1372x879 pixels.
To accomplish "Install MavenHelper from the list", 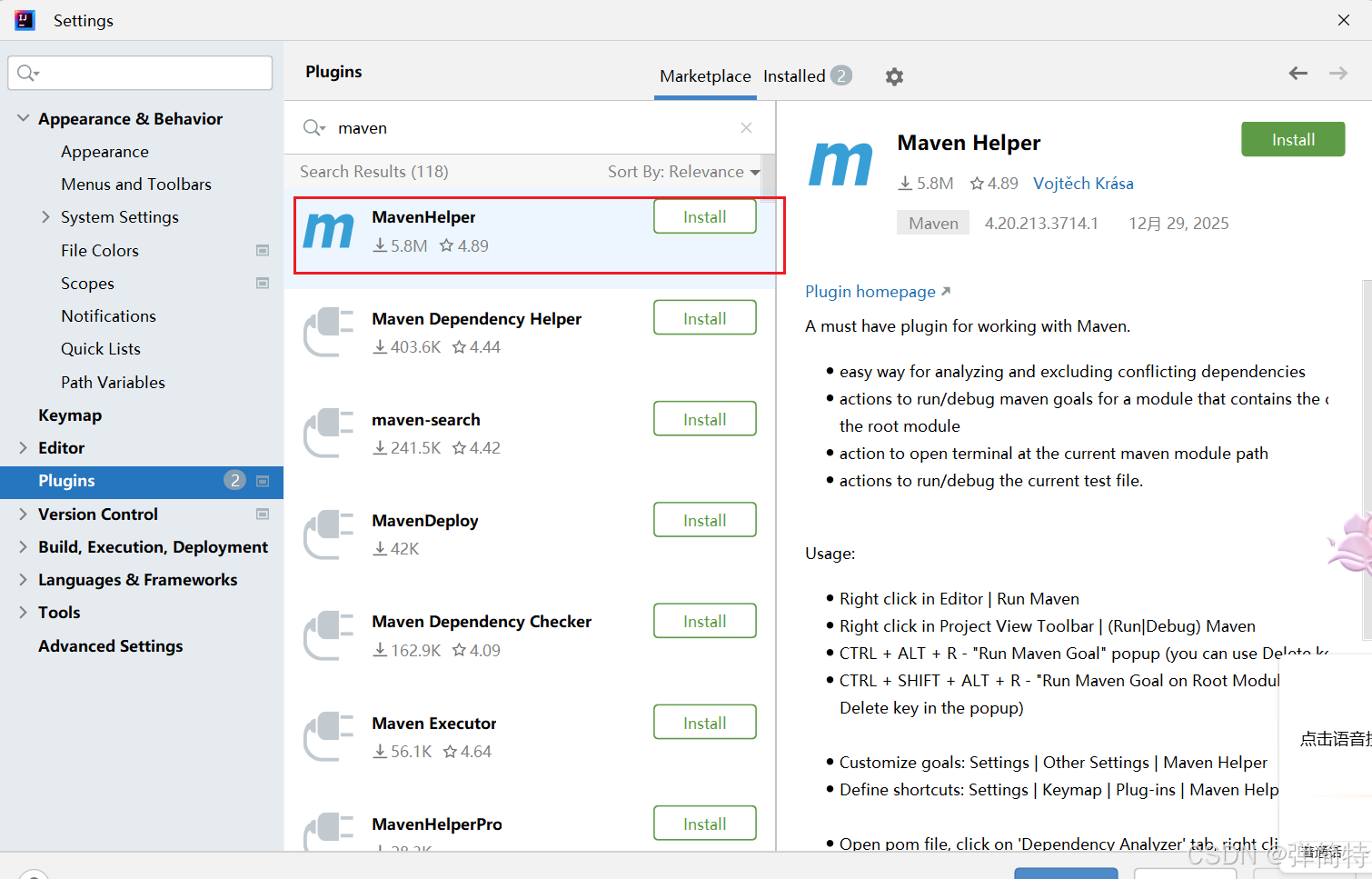I will (x=705, y=217).
